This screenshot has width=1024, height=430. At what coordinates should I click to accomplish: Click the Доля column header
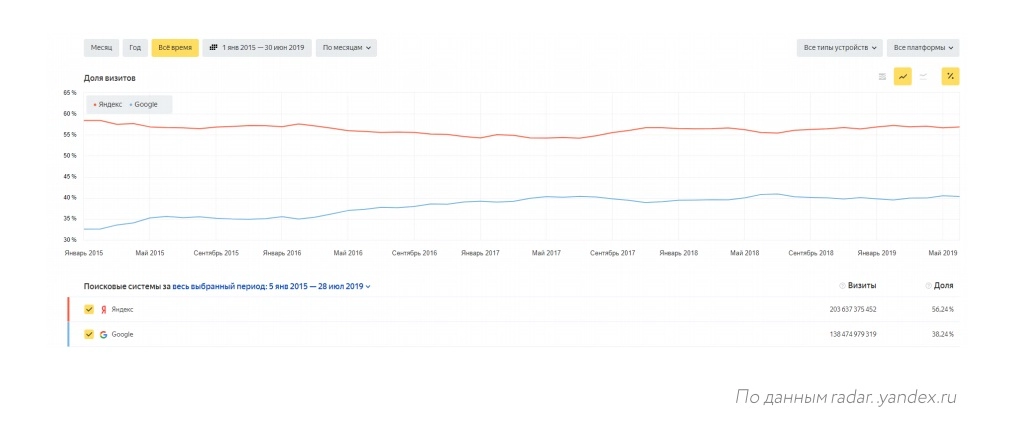(x=944, y=286)
